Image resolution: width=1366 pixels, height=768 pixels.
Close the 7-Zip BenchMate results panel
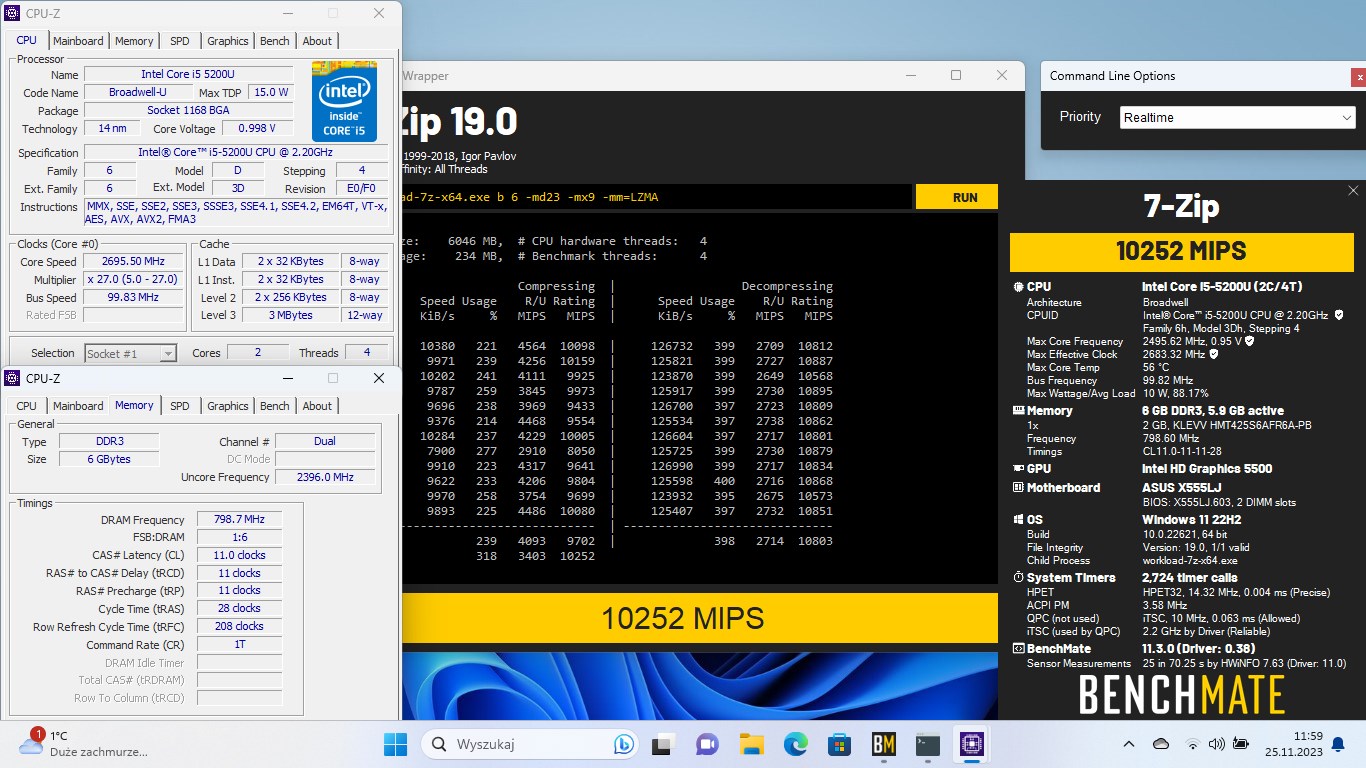pos(1353,190)
